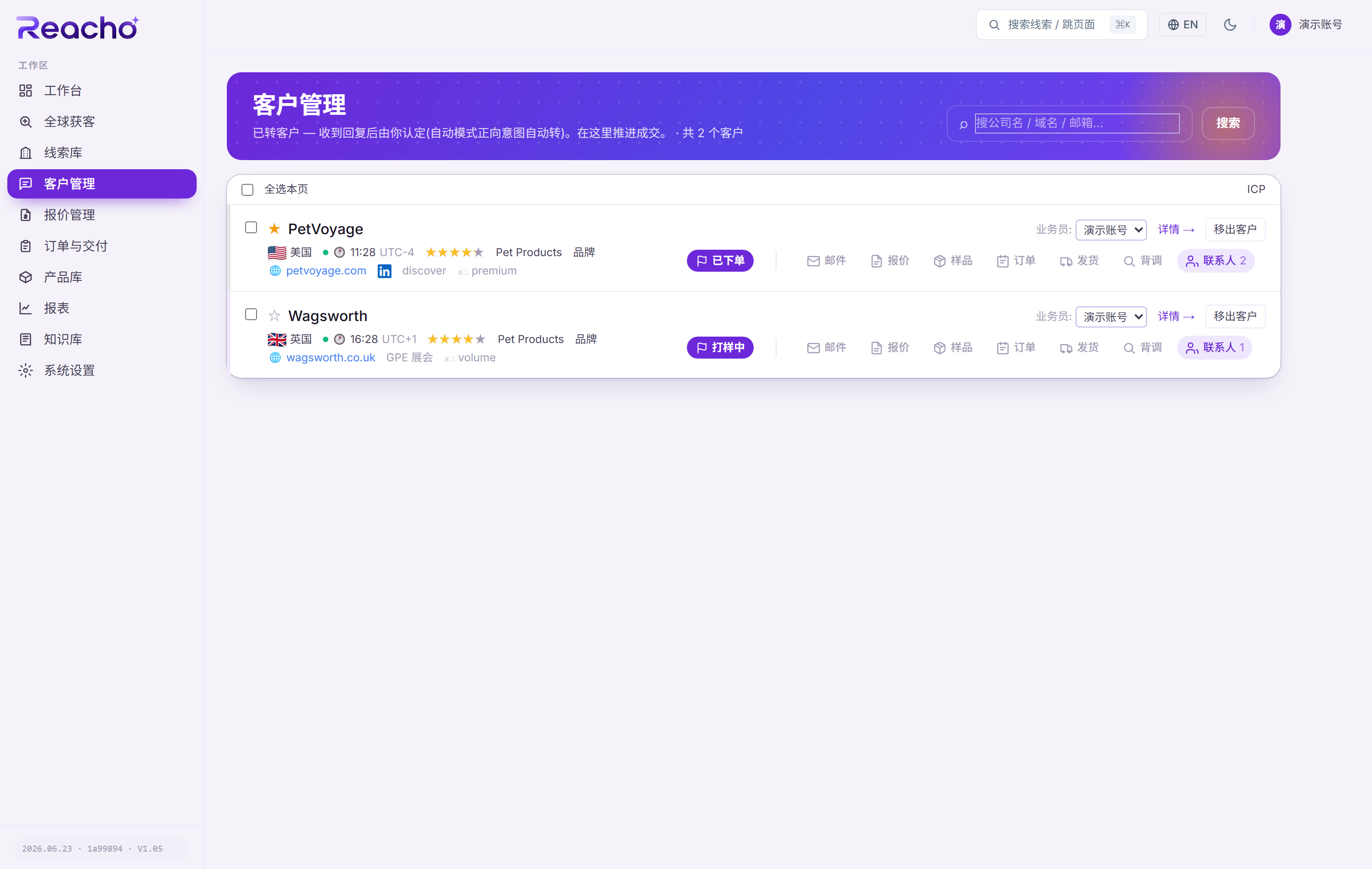Open 样品 for PetVoyage

click(953, 260)
